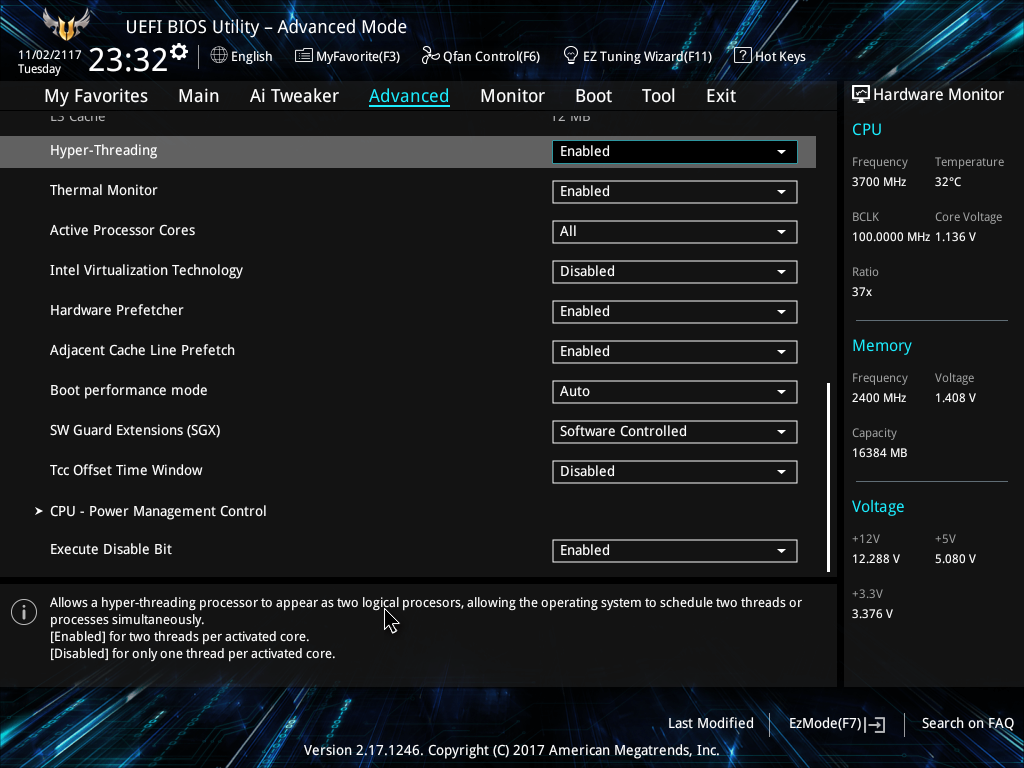This screenshot has width=1024, height=768.
Task: Open Tcc Offset Time Window dropdown
Action: tap(675, 472)
